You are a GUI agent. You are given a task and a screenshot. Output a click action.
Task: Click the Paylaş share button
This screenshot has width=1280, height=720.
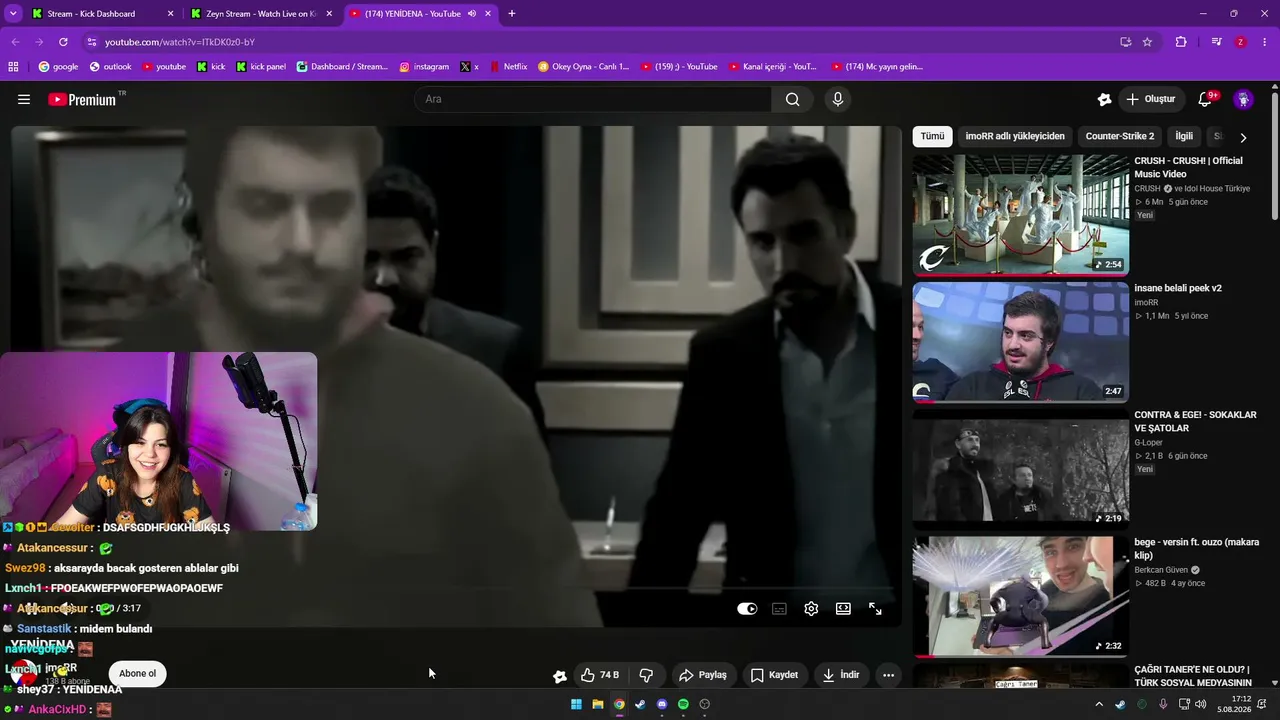[702, 675]
